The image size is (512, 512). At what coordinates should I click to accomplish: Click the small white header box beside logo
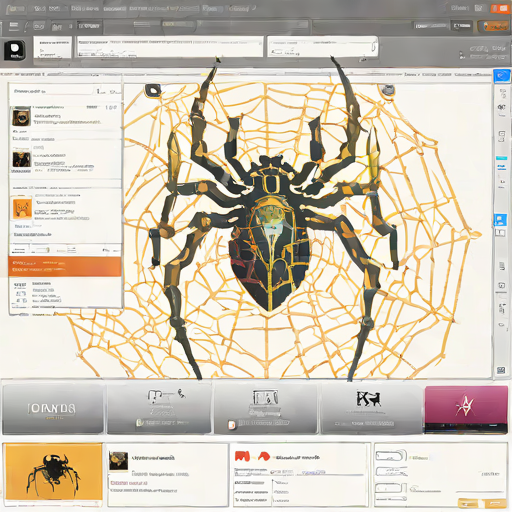point(53,47)
